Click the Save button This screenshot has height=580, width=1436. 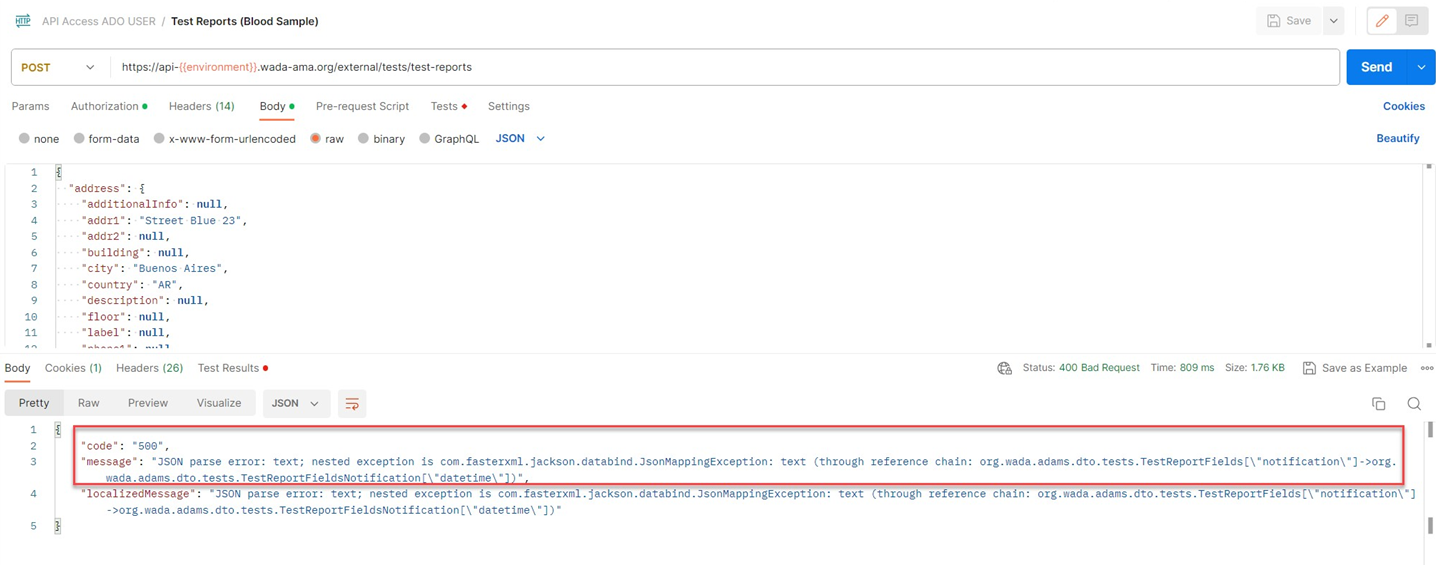point(1289,21)
